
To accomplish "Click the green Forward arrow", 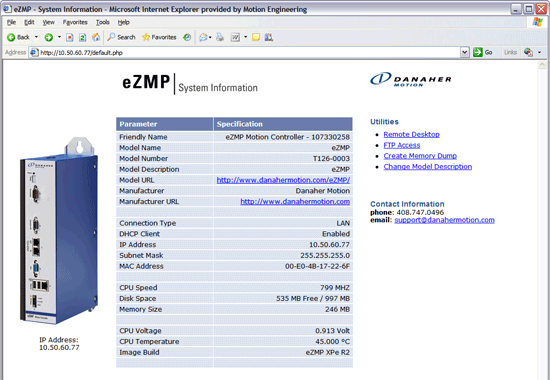I will pyautogui.click(x=48, y=37).
